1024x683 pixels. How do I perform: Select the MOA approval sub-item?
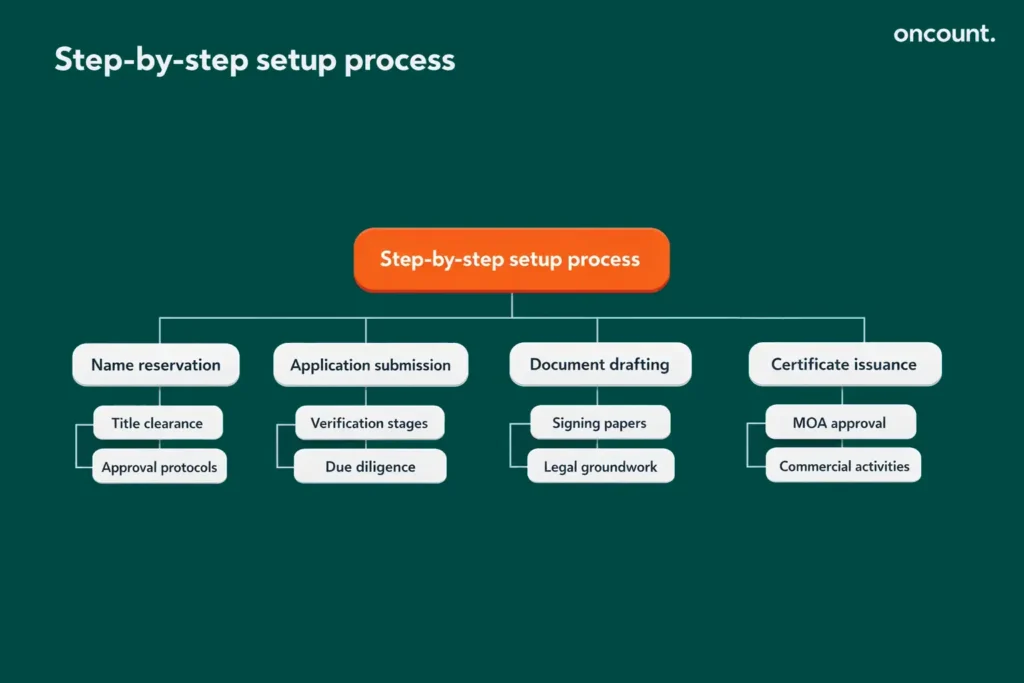click(841, 422)
